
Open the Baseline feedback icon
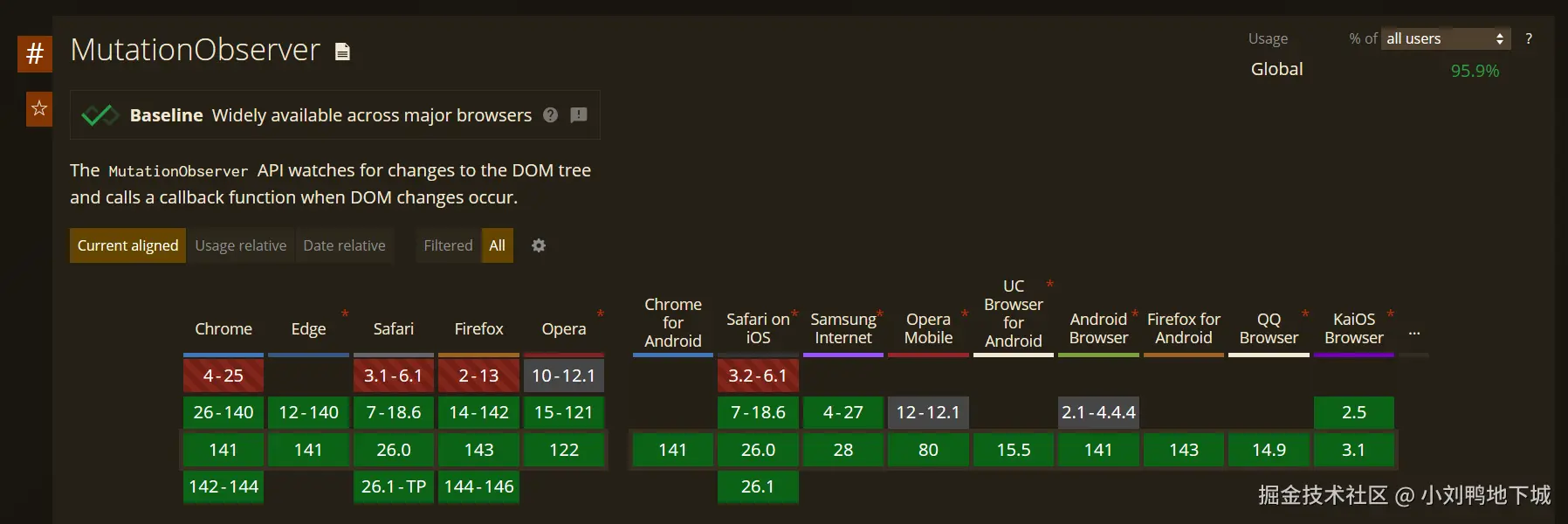click(579, 115)
